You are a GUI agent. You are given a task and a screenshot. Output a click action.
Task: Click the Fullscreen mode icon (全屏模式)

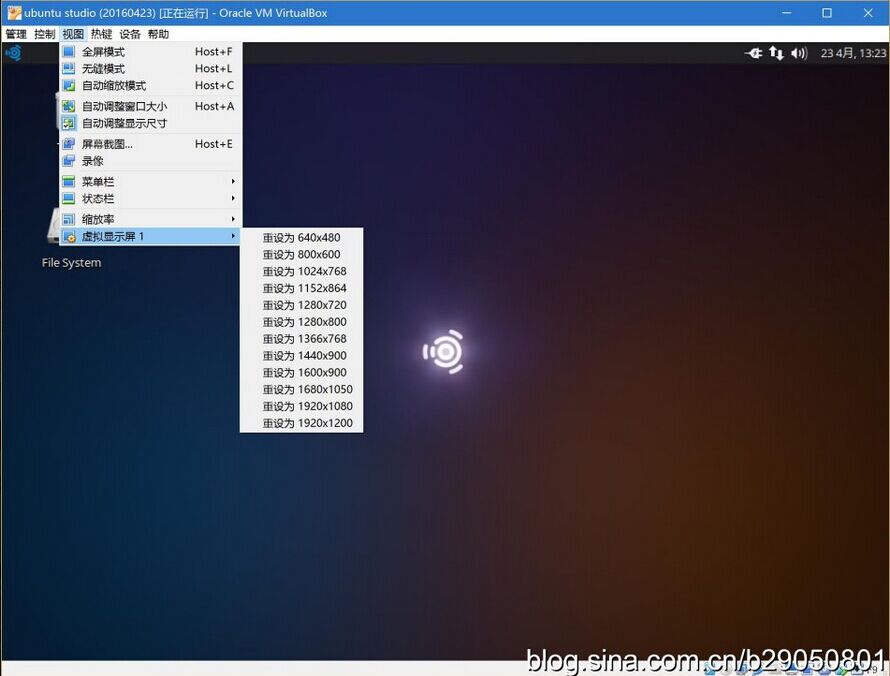click(x=69, y=52)
